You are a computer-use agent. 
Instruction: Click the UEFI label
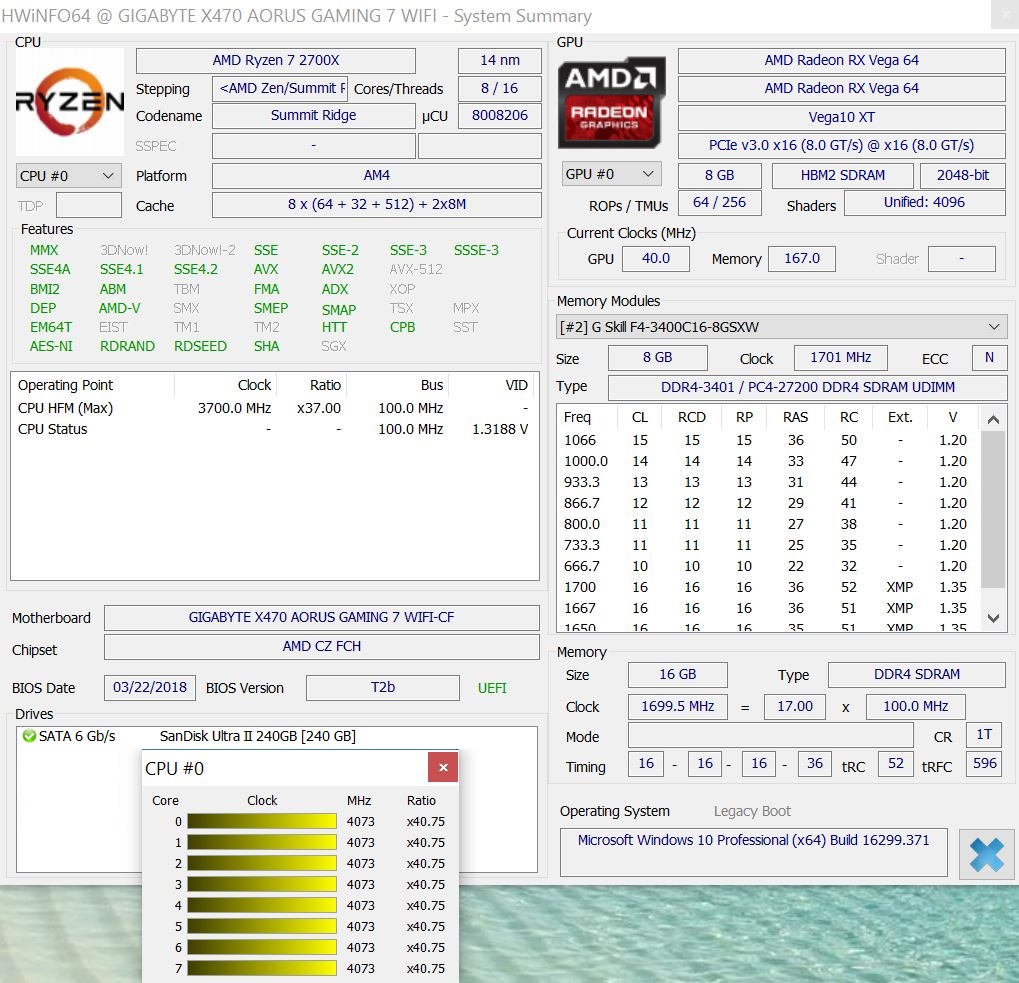pos(492,688)
